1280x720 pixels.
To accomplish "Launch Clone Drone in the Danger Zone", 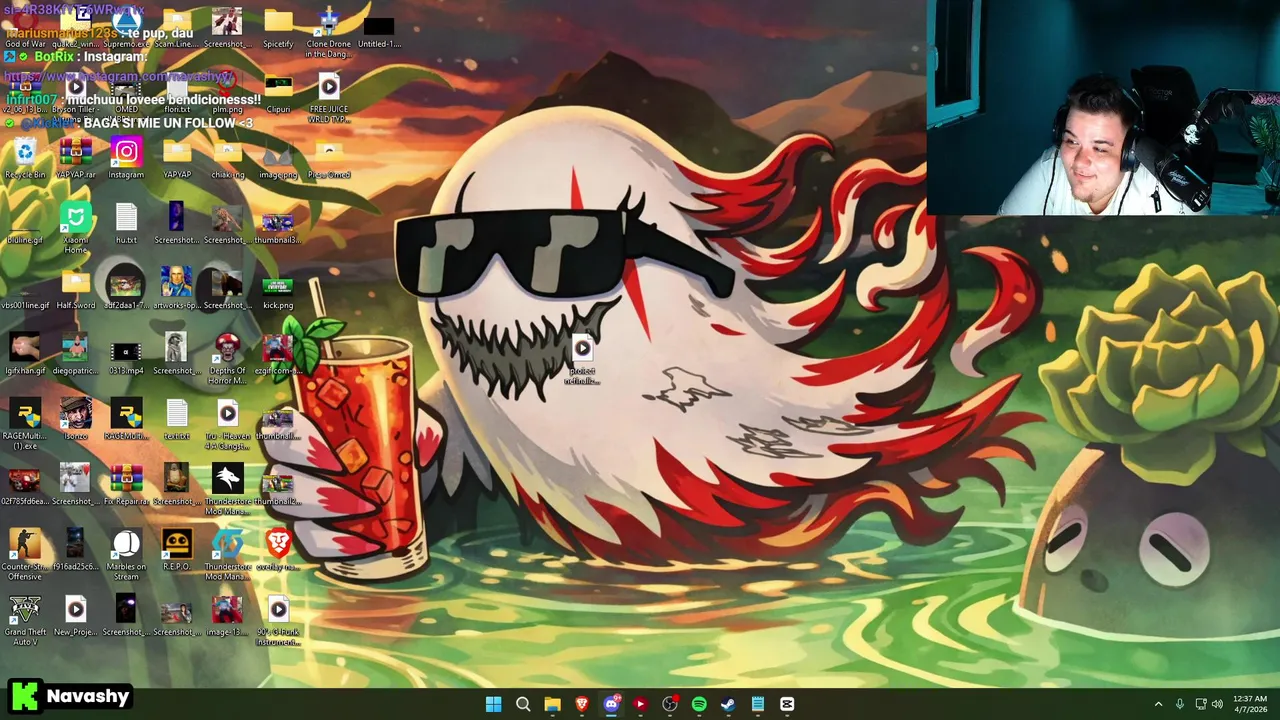I will point(329,33).
